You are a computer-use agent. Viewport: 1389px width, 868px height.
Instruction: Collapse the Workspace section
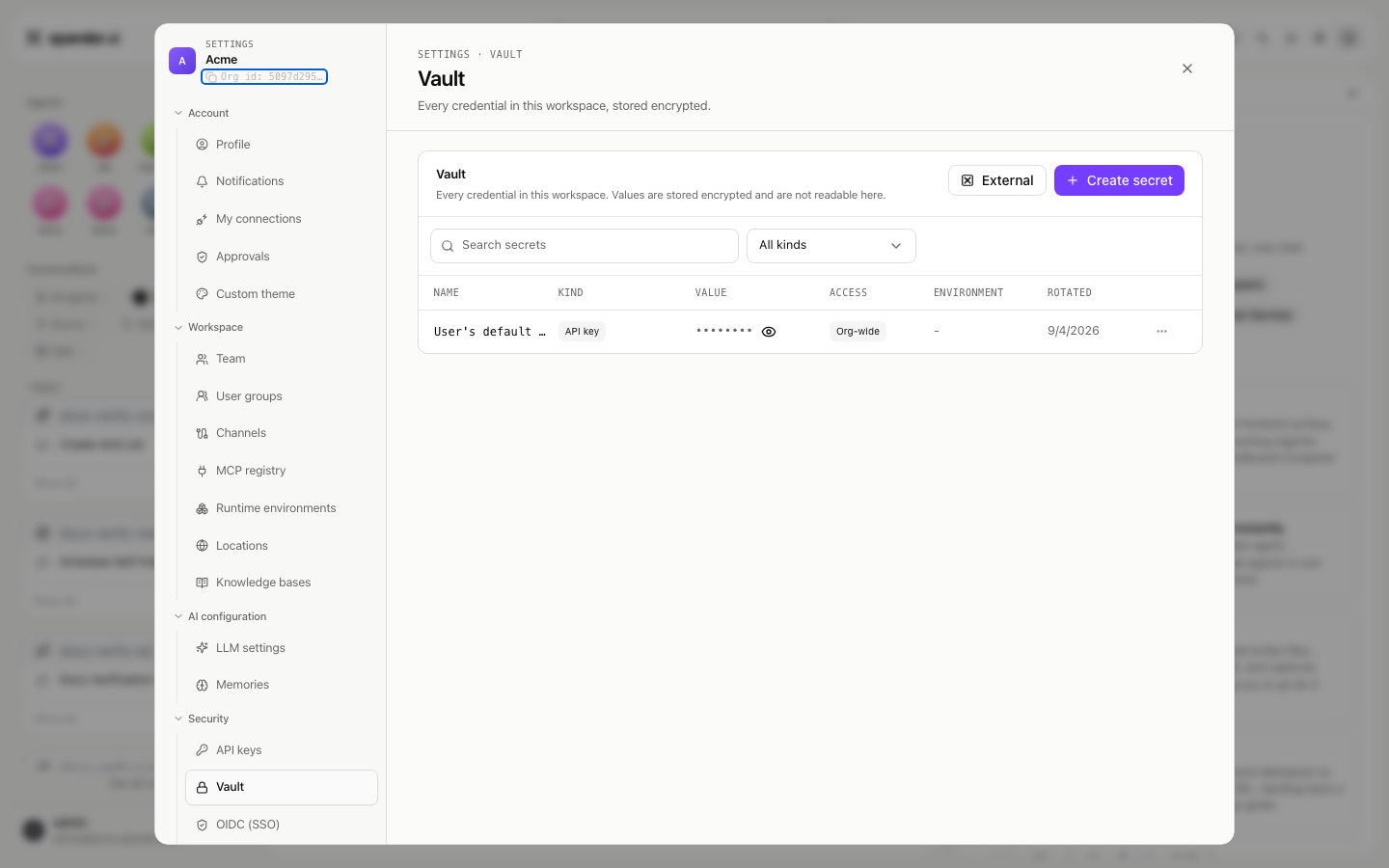(178, 327)
